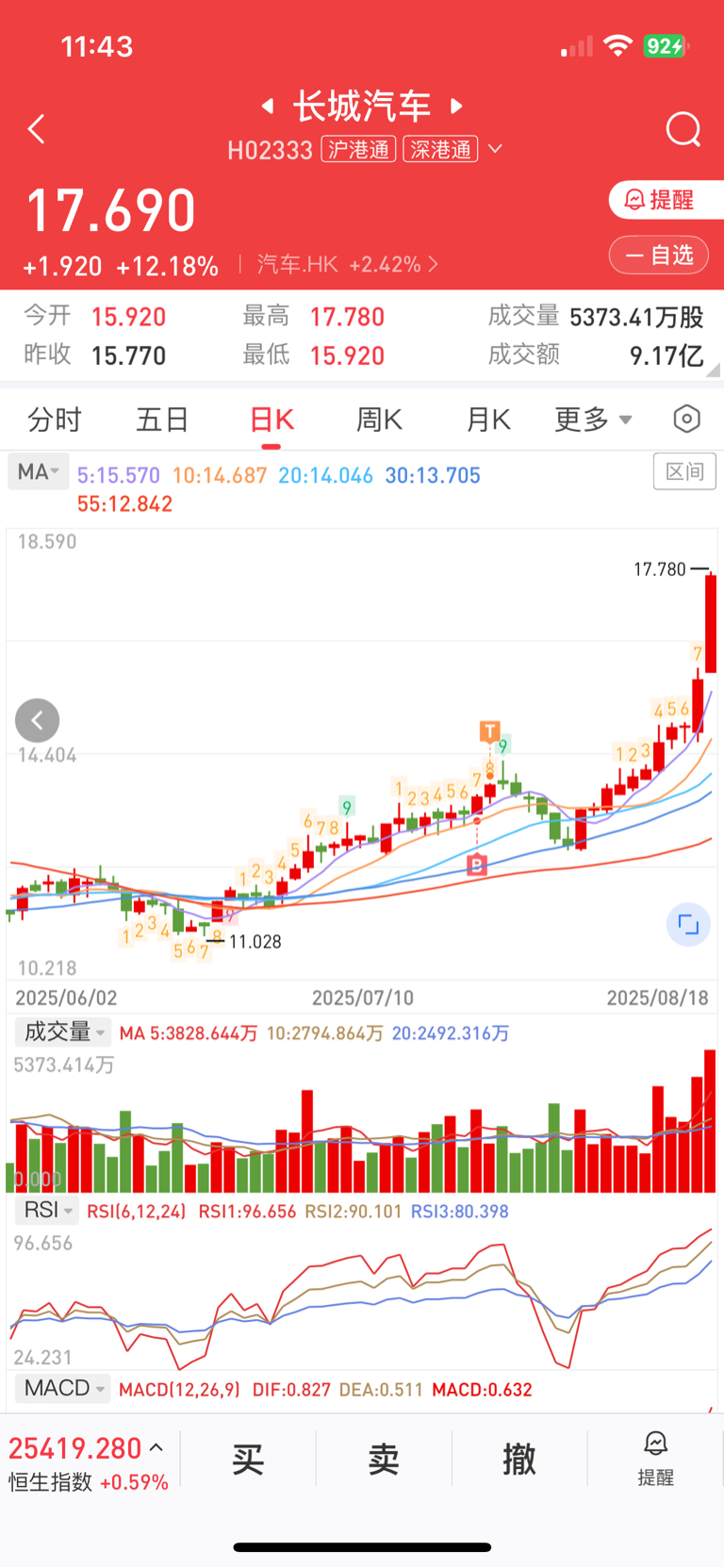Switch to 周K chart tab
Screen dimensions: 724x1568
379,420
